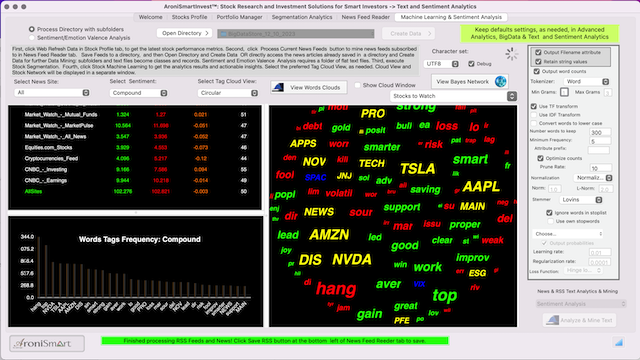The width and height of the screenshot is (640, 360).
Task: Open the Lovins stemmer dropdown
Action: point(581,200)
